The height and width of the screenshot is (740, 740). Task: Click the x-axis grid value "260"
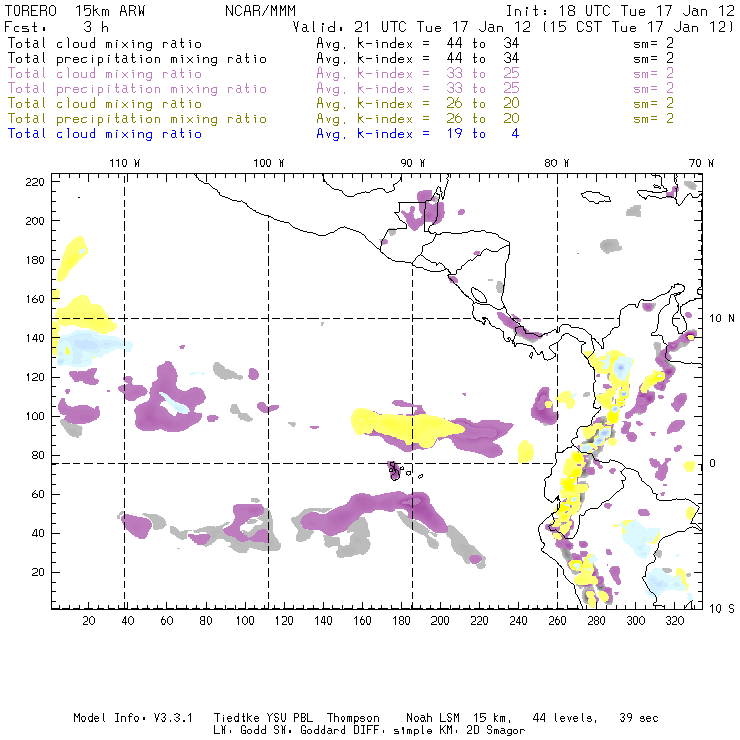click(557, 621)
